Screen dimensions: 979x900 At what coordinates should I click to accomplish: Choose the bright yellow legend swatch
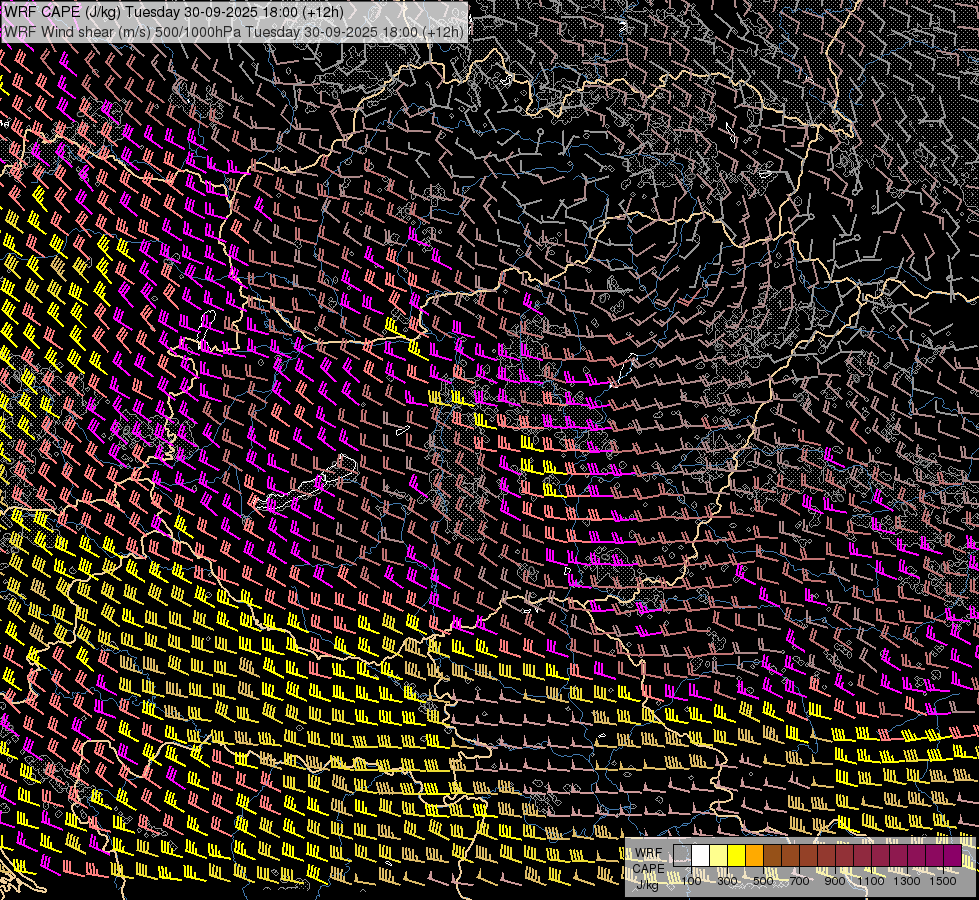pyautogui.click(x=736, y=855)
